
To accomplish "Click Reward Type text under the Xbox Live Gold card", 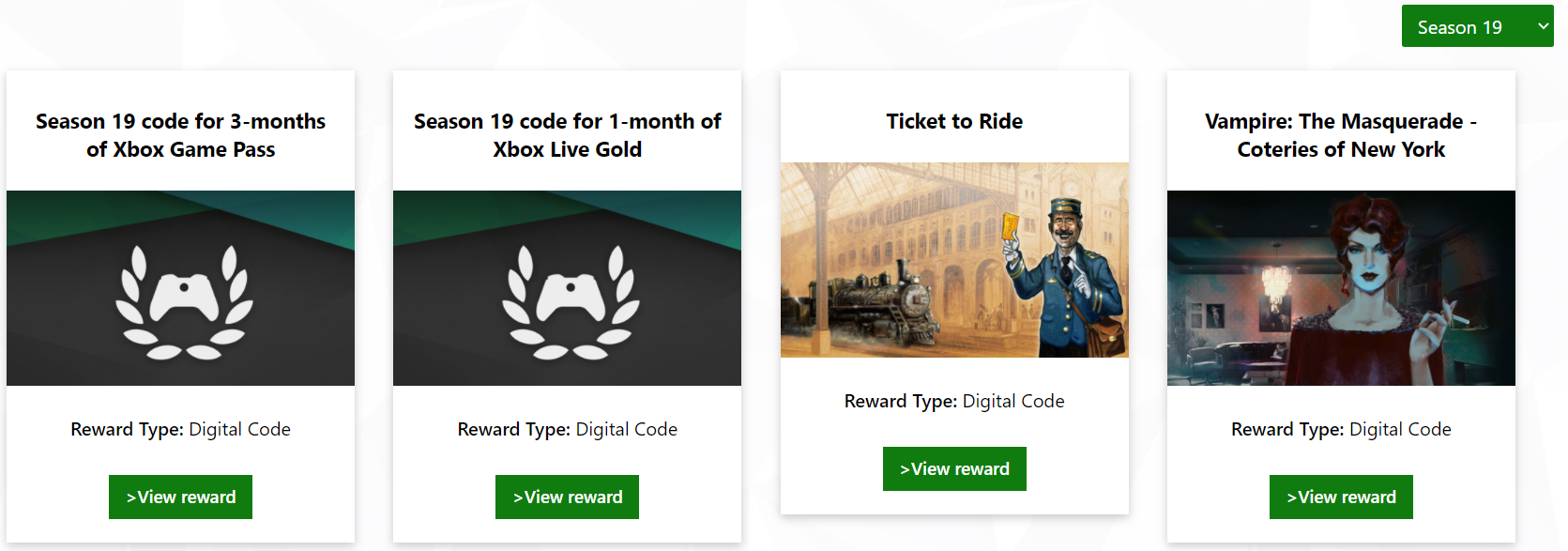I will [x=567, y=429].
